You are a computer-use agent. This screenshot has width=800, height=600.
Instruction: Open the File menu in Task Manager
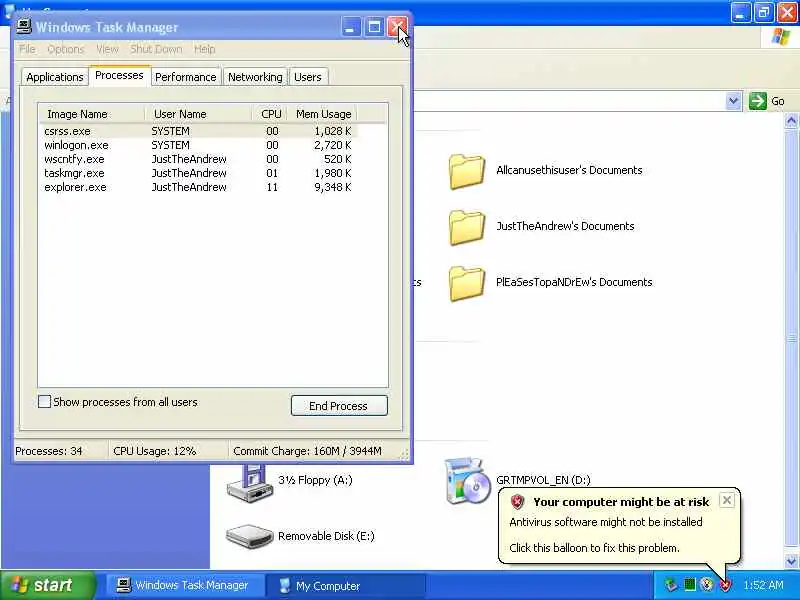tap(27, 49)
